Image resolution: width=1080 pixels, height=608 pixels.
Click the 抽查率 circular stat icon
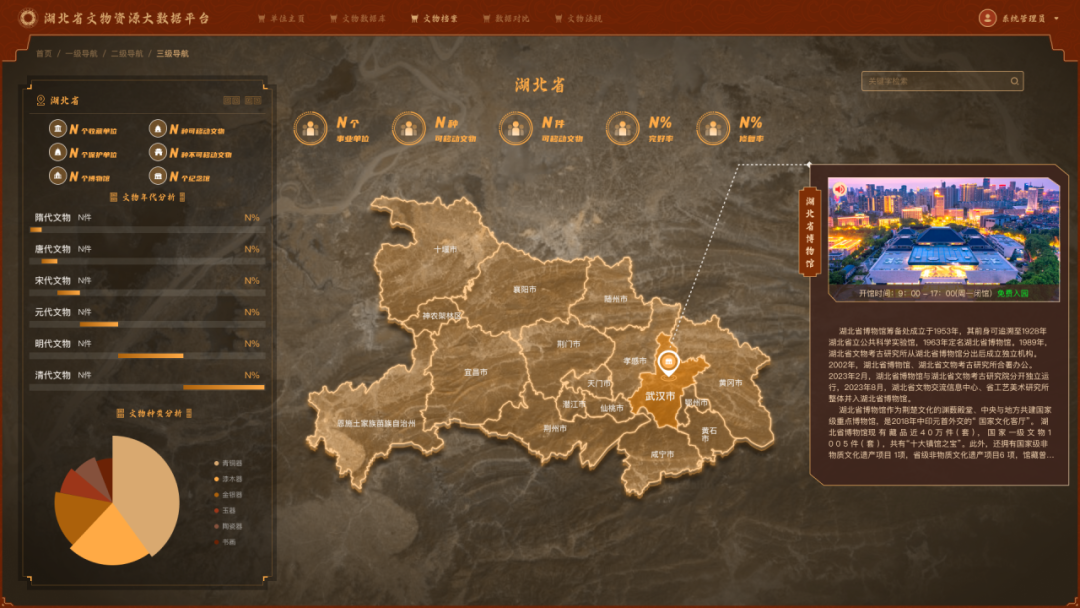pos(713,128)
